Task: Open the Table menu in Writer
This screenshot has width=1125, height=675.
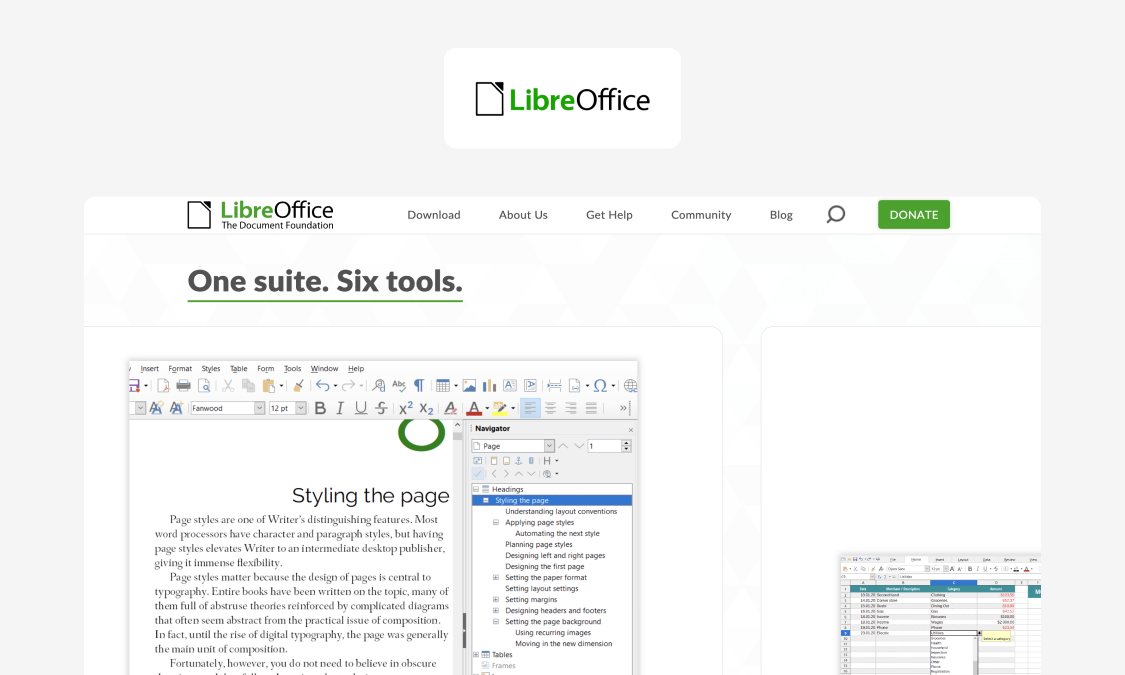Action: pos(239,369)
